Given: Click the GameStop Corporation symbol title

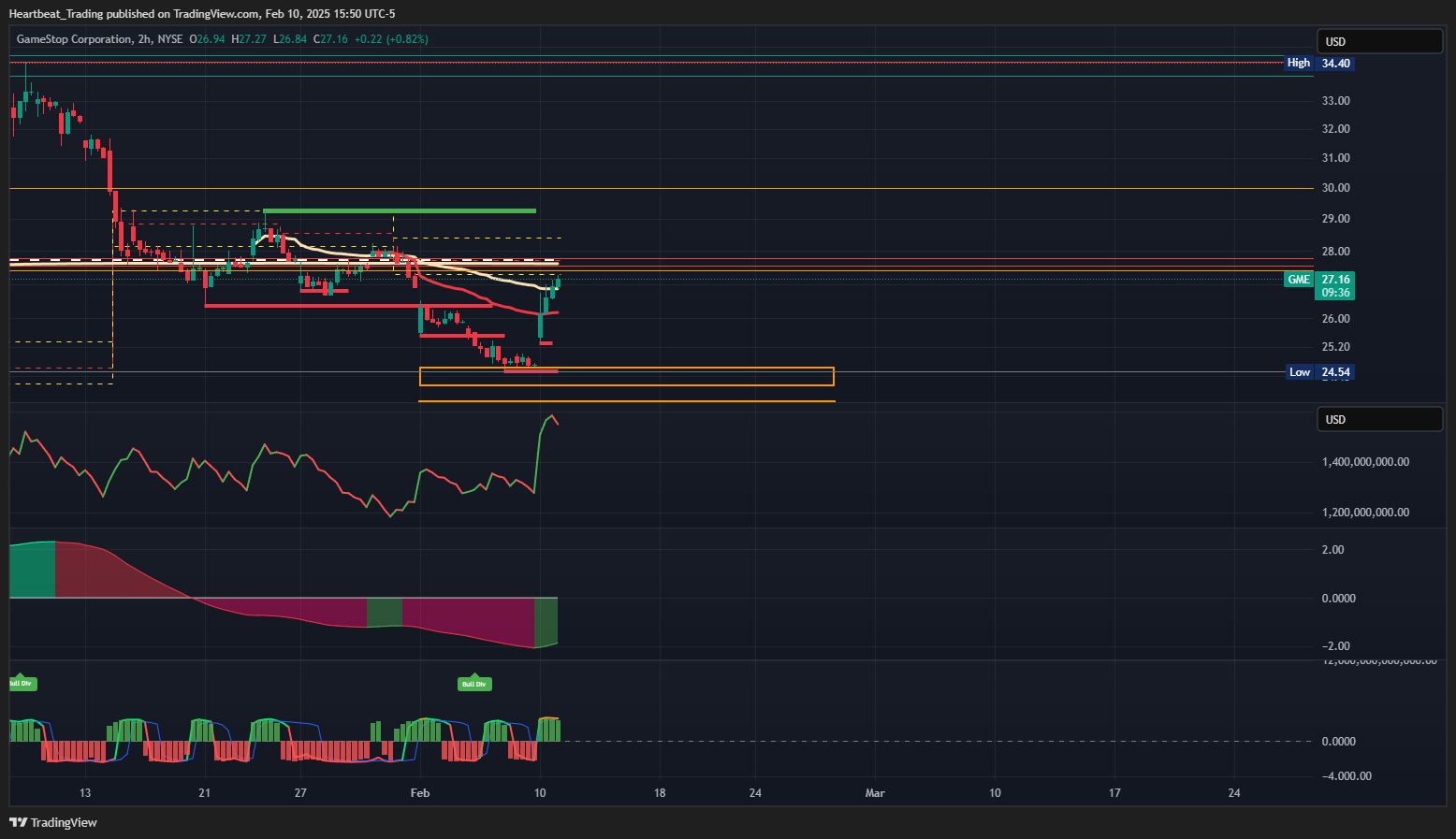Looking at the screenshot, I should [74, 39].
